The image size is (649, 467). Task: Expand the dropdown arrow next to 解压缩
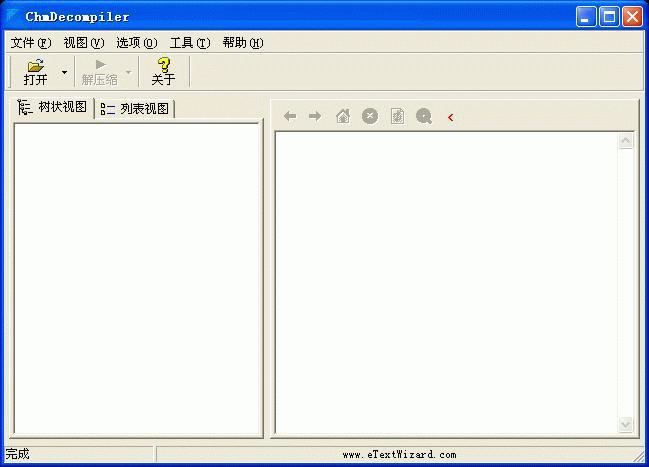[x=128, y=72]
